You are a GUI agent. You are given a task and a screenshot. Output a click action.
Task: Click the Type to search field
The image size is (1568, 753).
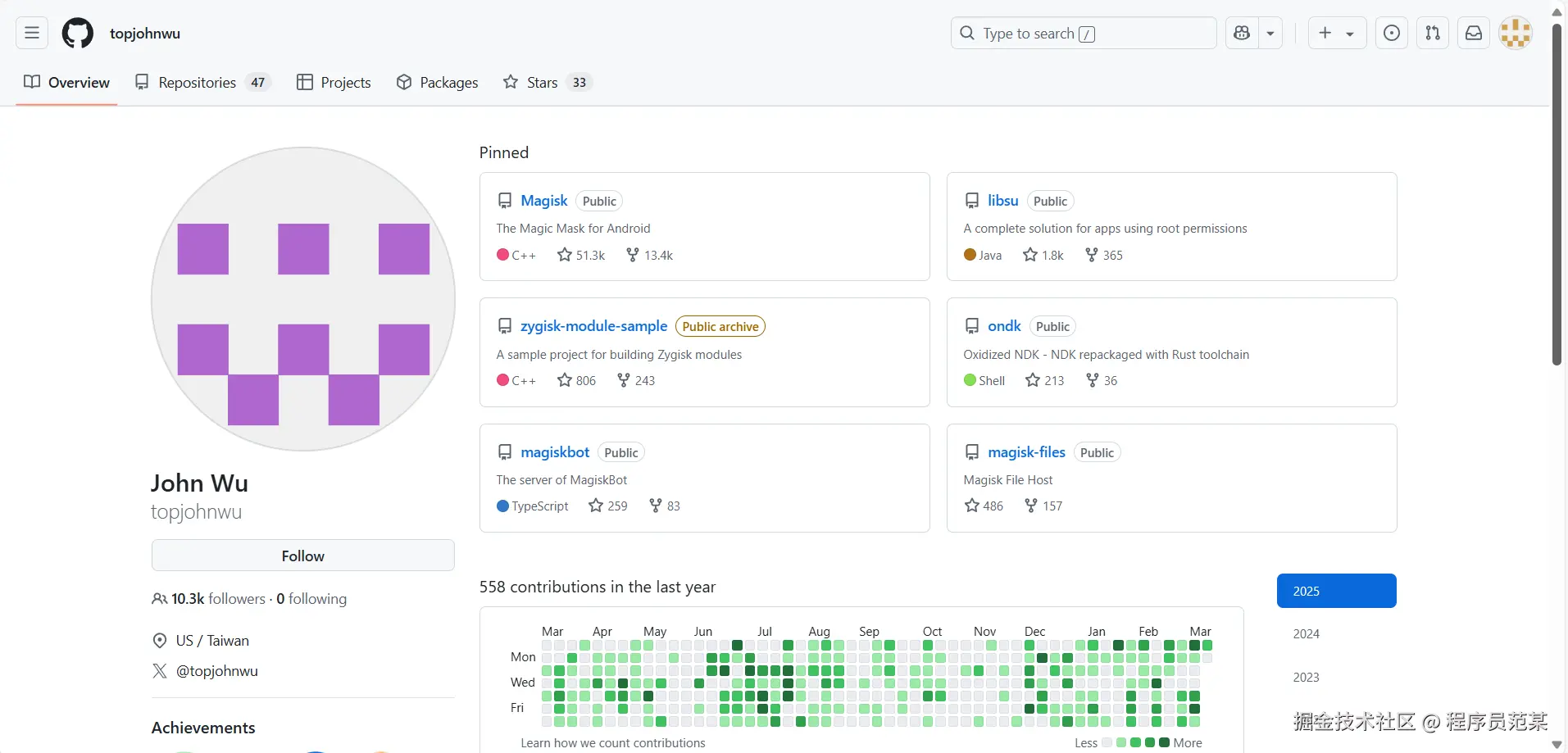[1082, 34]
